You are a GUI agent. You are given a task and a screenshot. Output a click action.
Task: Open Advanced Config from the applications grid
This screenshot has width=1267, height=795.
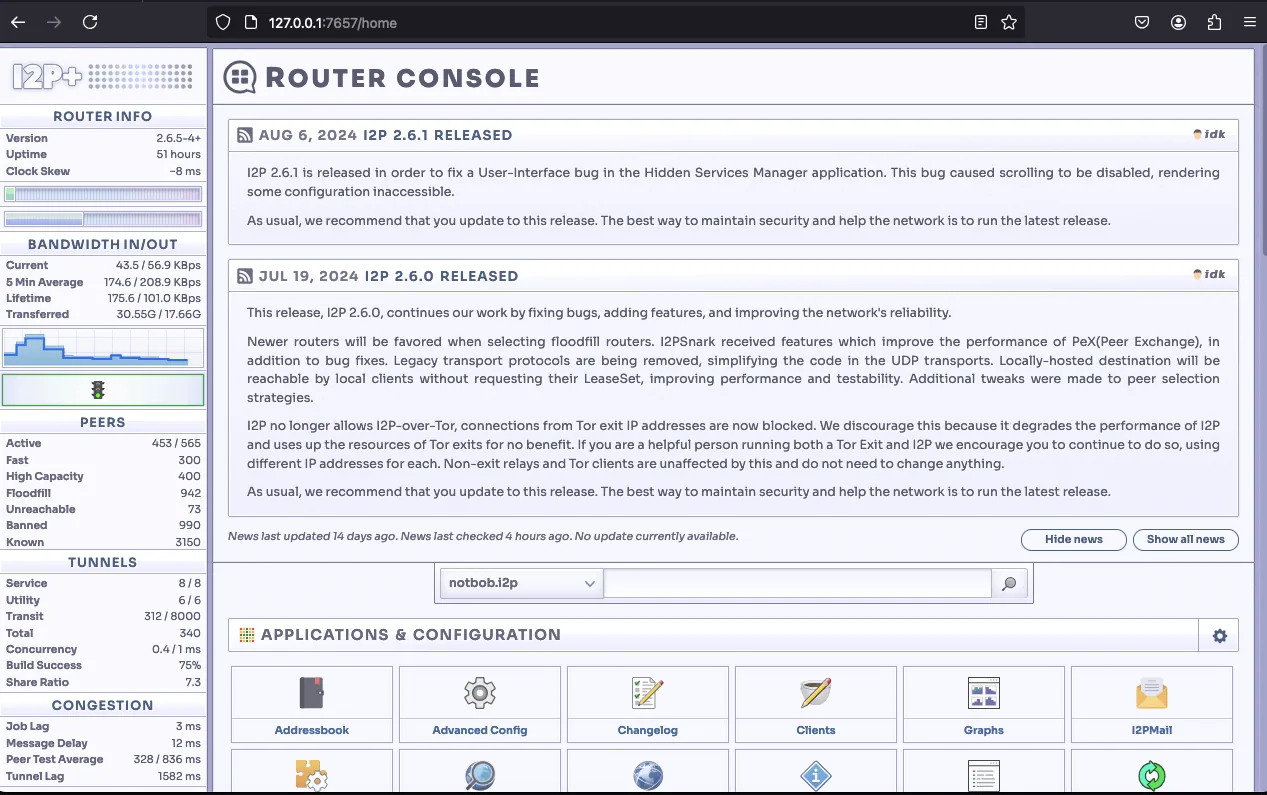pyautogui.click(x=479, y=703)
